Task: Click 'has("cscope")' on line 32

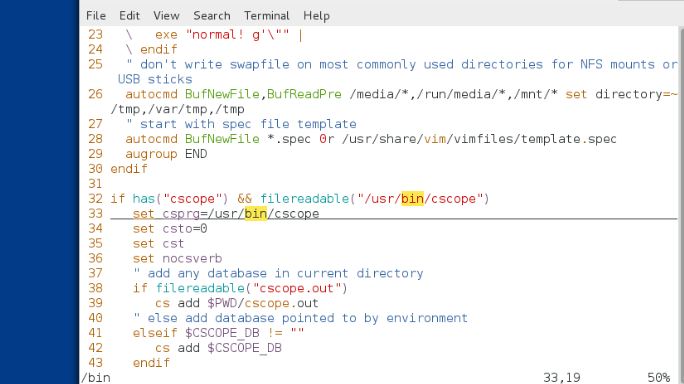Action: click(180, 199)
